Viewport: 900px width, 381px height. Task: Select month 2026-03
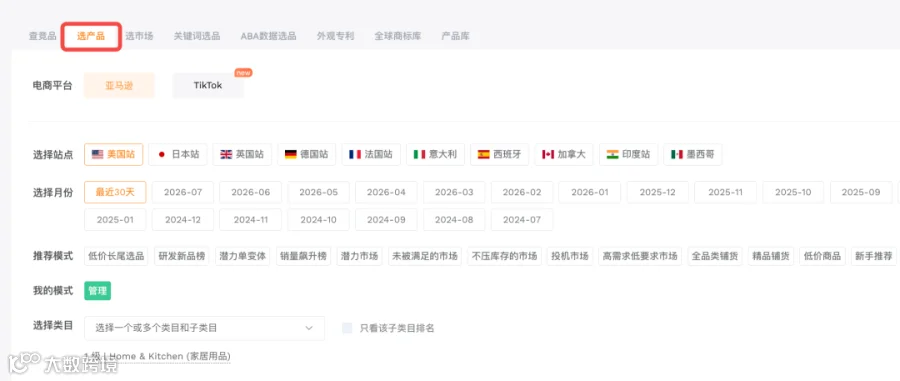(454, 192)
